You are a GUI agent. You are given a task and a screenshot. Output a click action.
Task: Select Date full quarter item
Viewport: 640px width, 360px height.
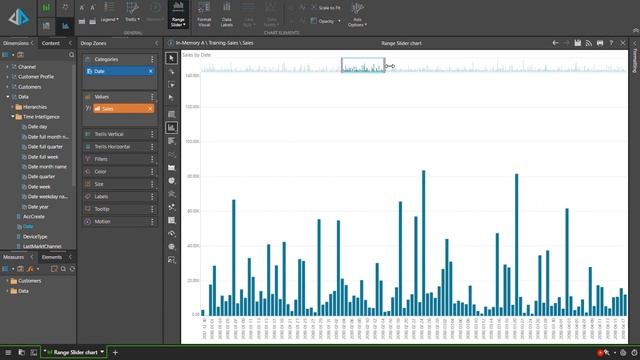tap(45, 147)
